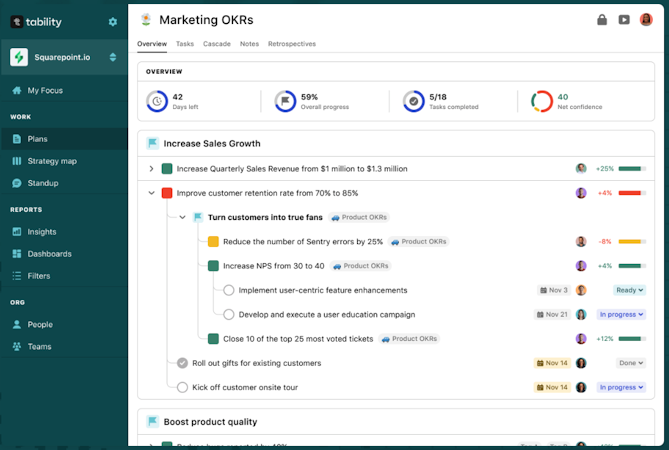Open Standup from the sidebar

click(x=43, y=183)
